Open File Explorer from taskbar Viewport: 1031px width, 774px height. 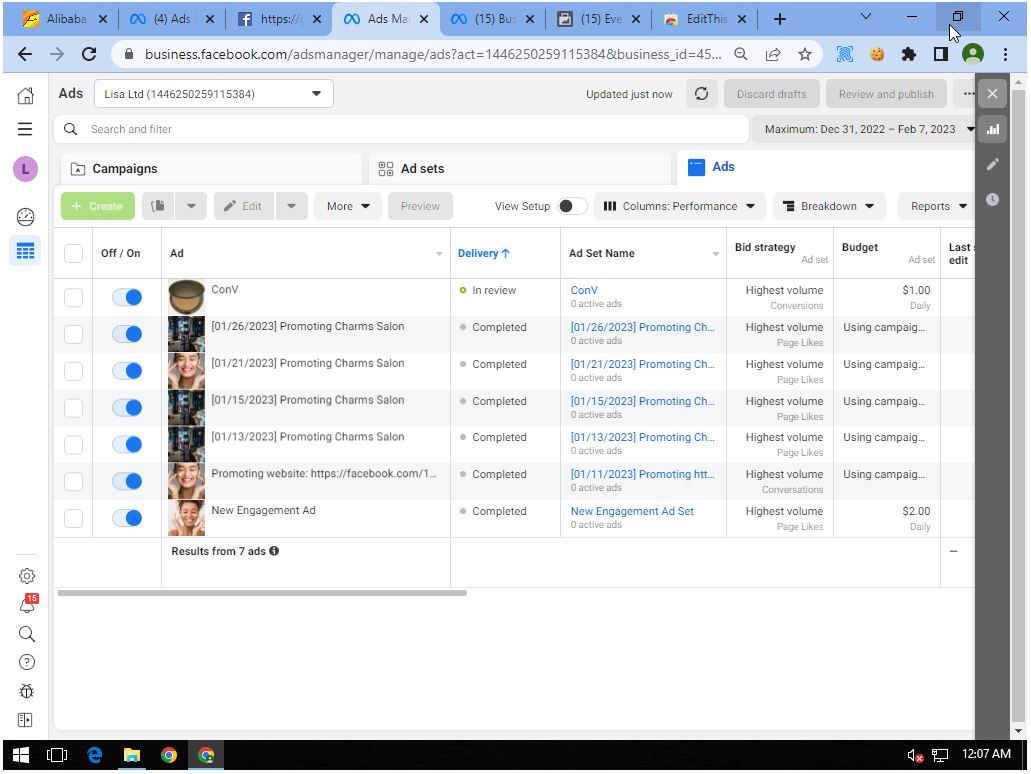click(x=132, y=755)
